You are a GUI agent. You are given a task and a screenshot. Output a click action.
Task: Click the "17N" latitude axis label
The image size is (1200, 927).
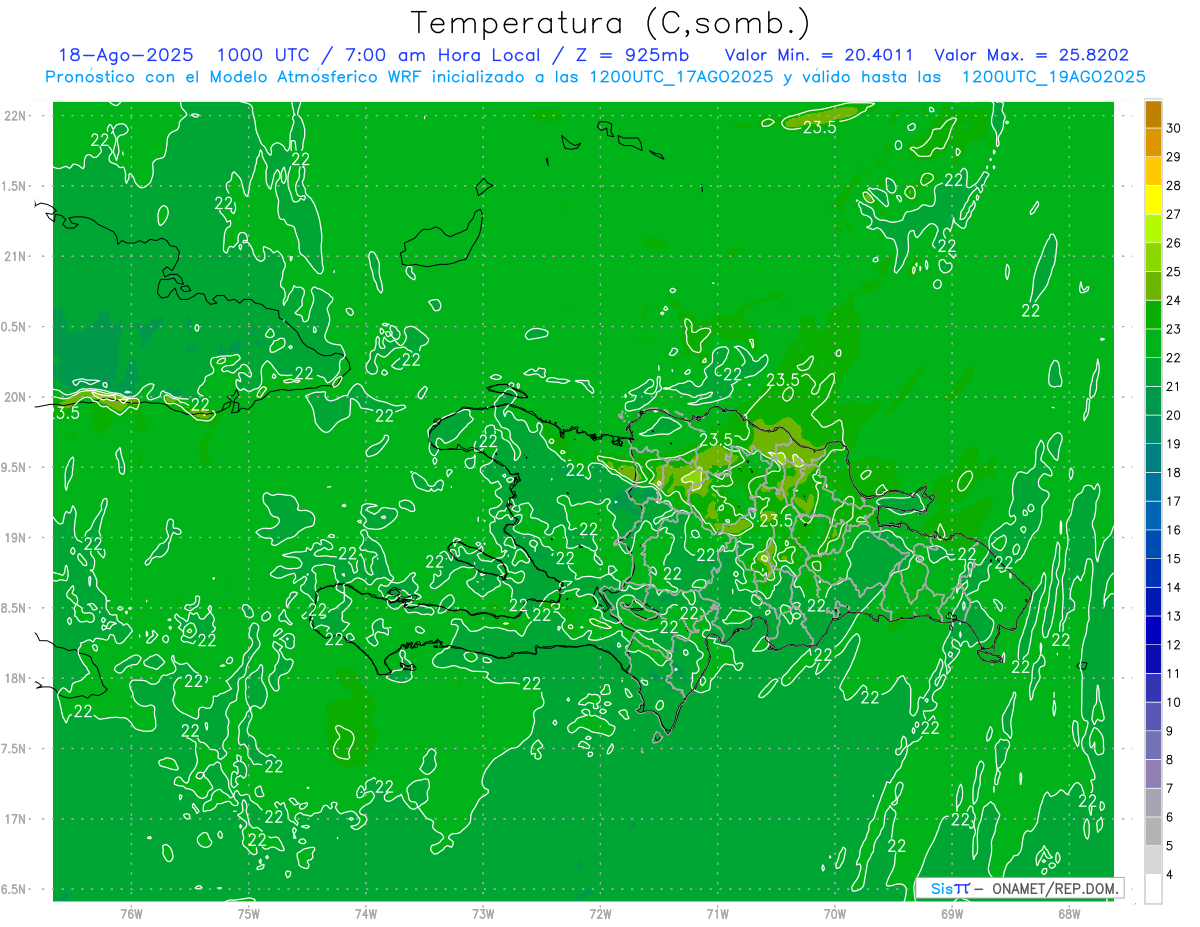16,819
